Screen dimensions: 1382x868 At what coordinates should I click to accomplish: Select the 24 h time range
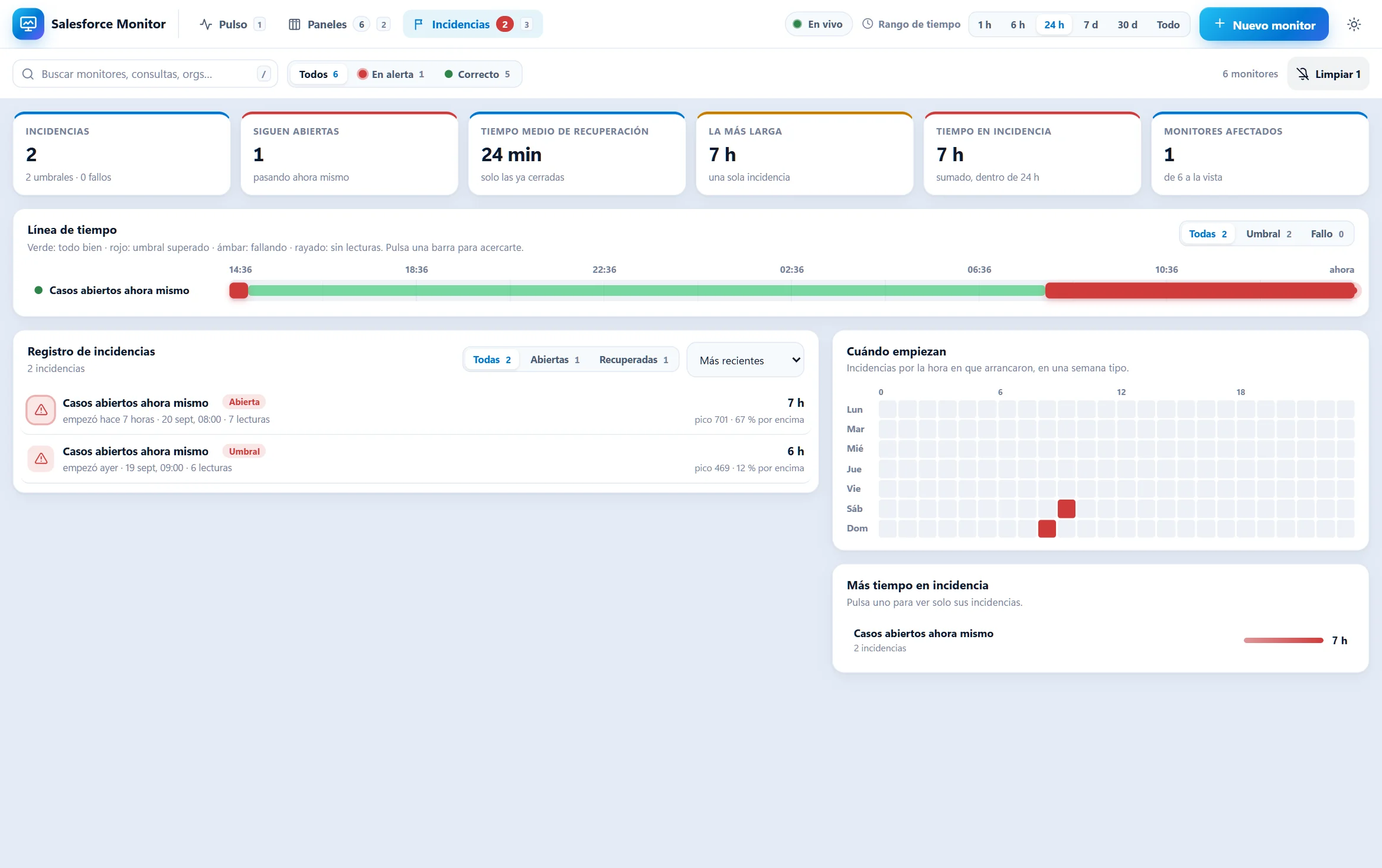(1054, 25)
